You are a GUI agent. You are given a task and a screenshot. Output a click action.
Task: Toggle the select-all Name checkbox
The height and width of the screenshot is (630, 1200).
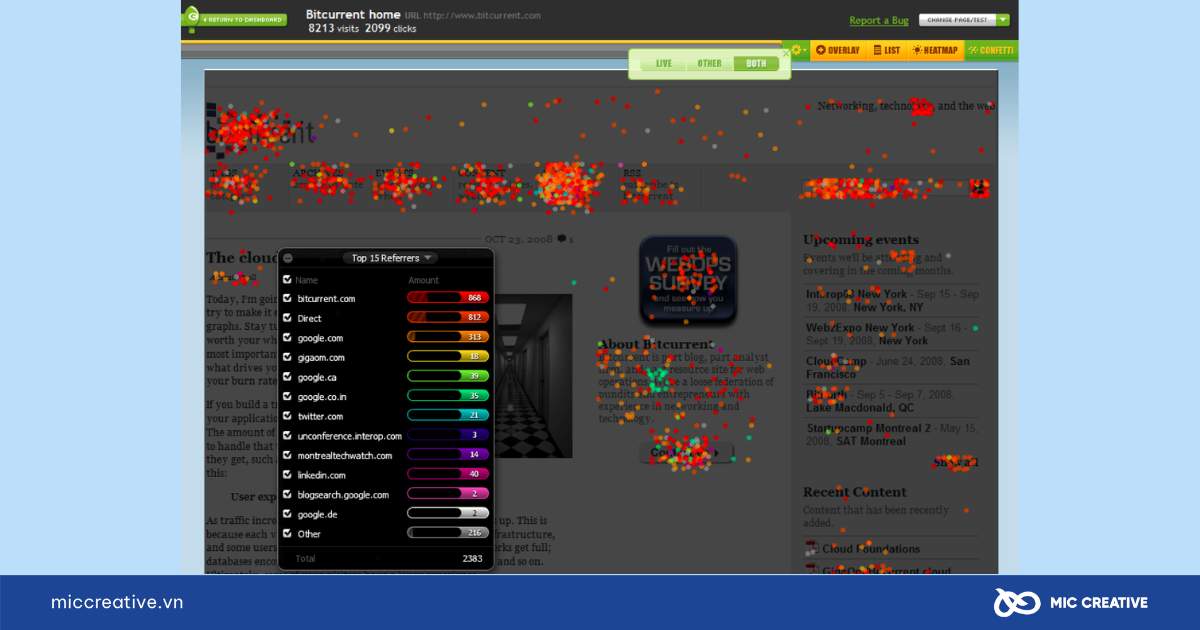[x=288, y=280]
